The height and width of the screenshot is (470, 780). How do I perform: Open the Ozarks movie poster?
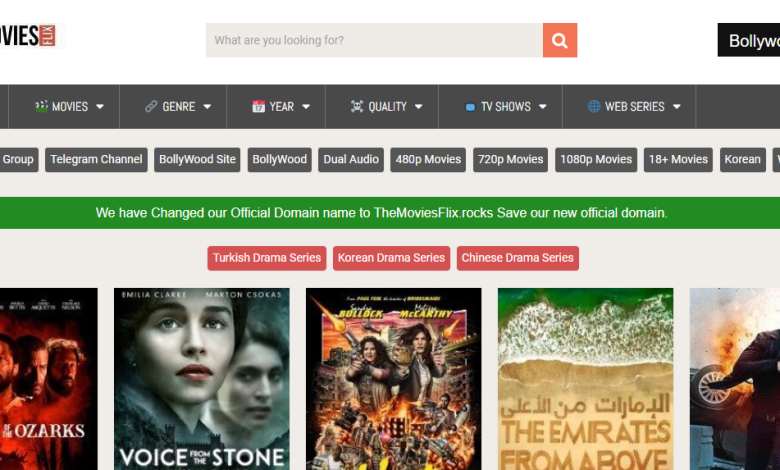click(x=49, y=379)
